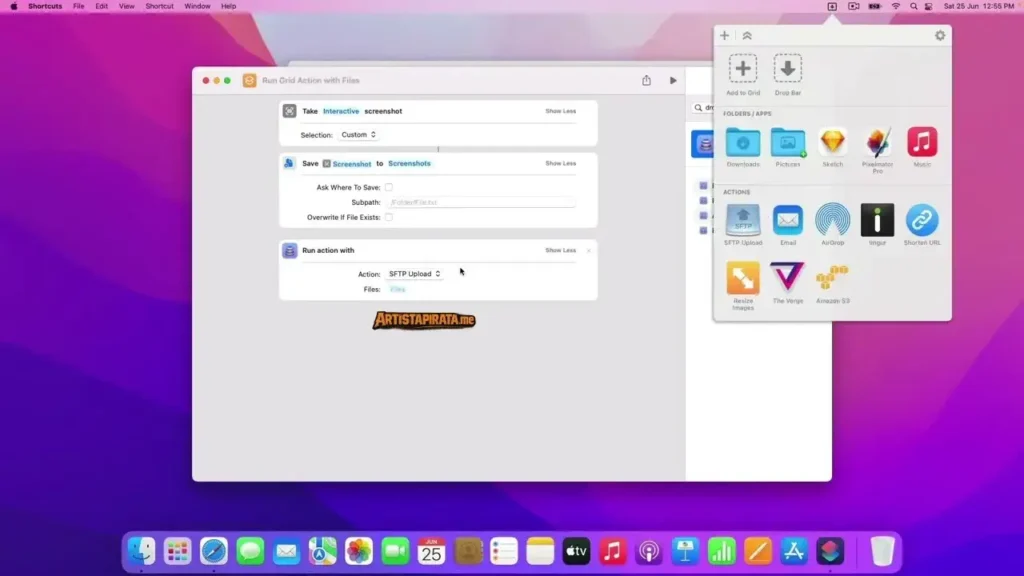Click the Email action icon
This screenshot has height=576, width=1024.
coord(787,222)
